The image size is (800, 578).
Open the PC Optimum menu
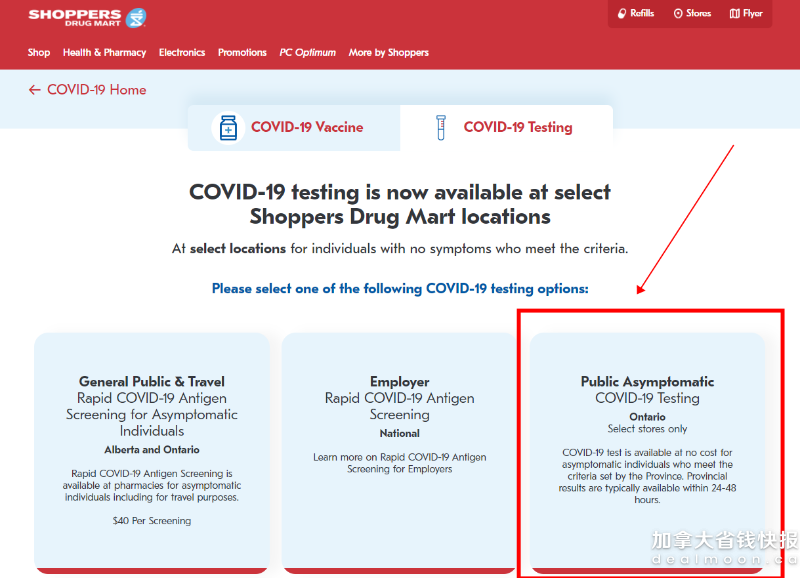click(x=308, y=53)
